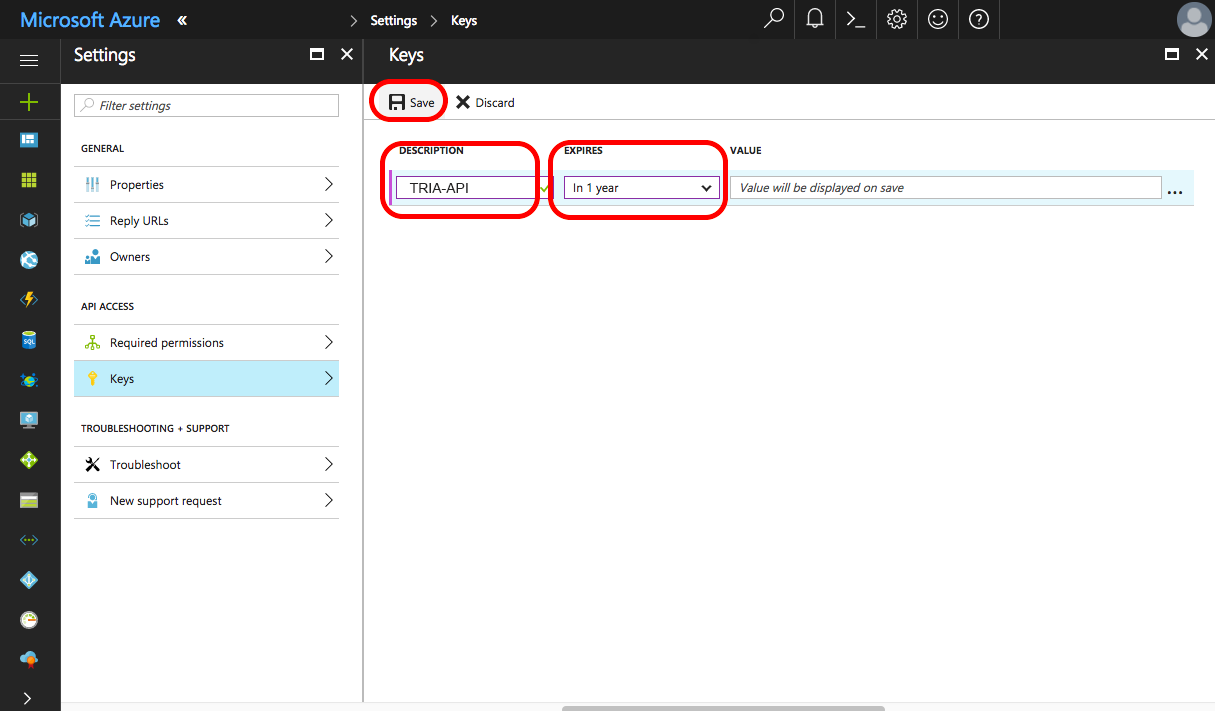
Task: Open All resources grid icon
Action: pos(29,180)
